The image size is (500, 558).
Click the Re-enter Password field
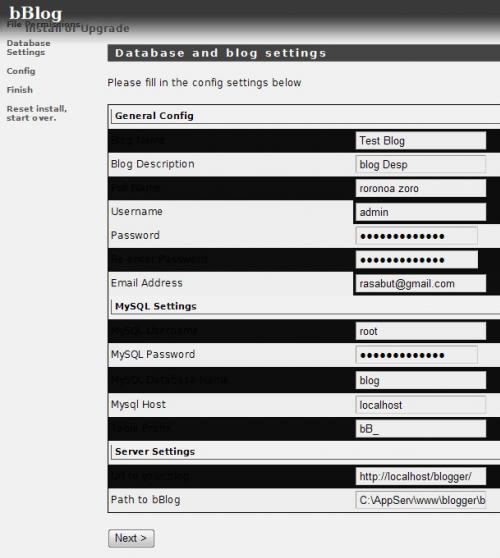416,260
